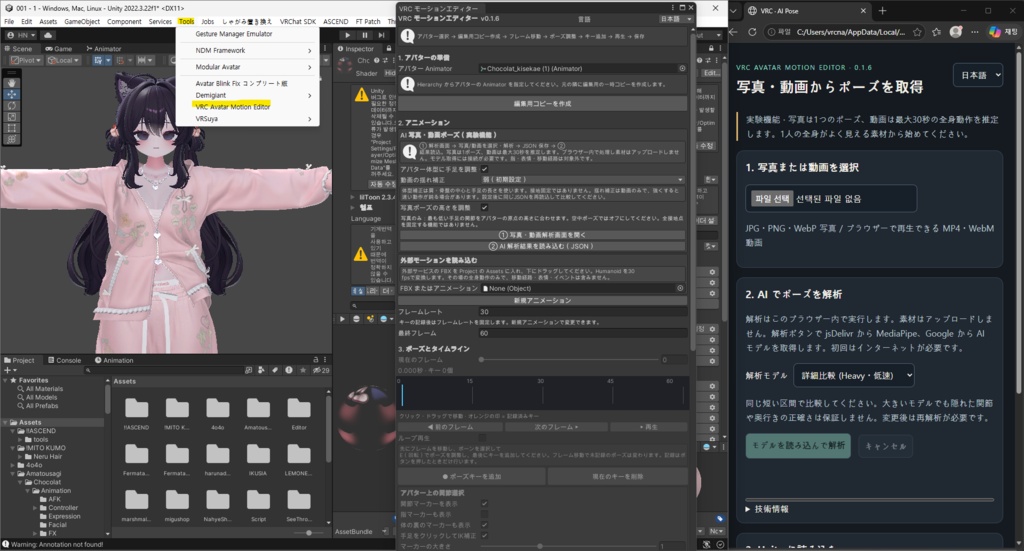The image size is (1024, 551).
Task: Toggle the adjust limbs to avatar body checkbox
Action: [485, 169]
